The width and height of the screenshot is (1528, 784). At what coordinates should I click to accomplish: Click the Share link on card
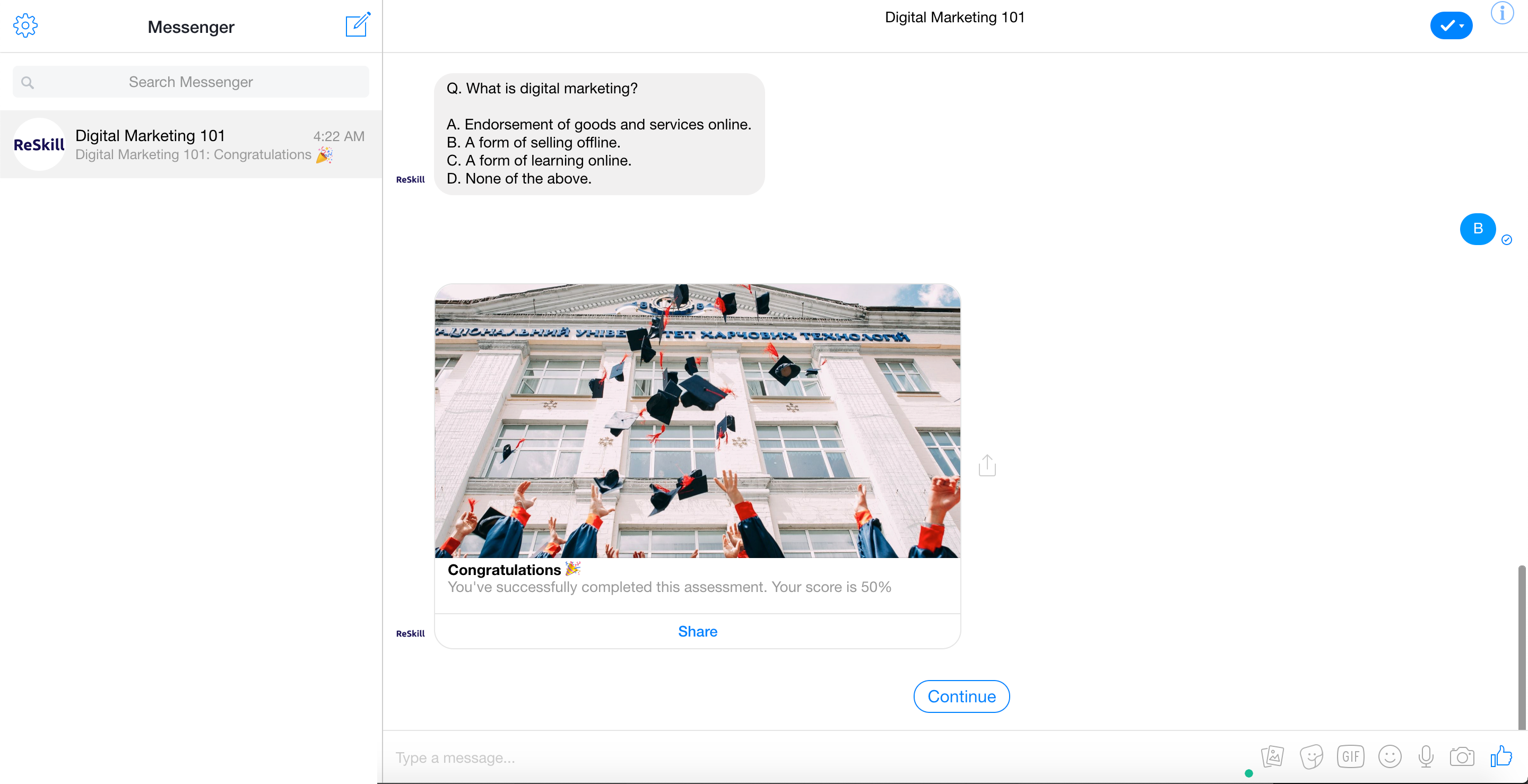pos(697,631)
